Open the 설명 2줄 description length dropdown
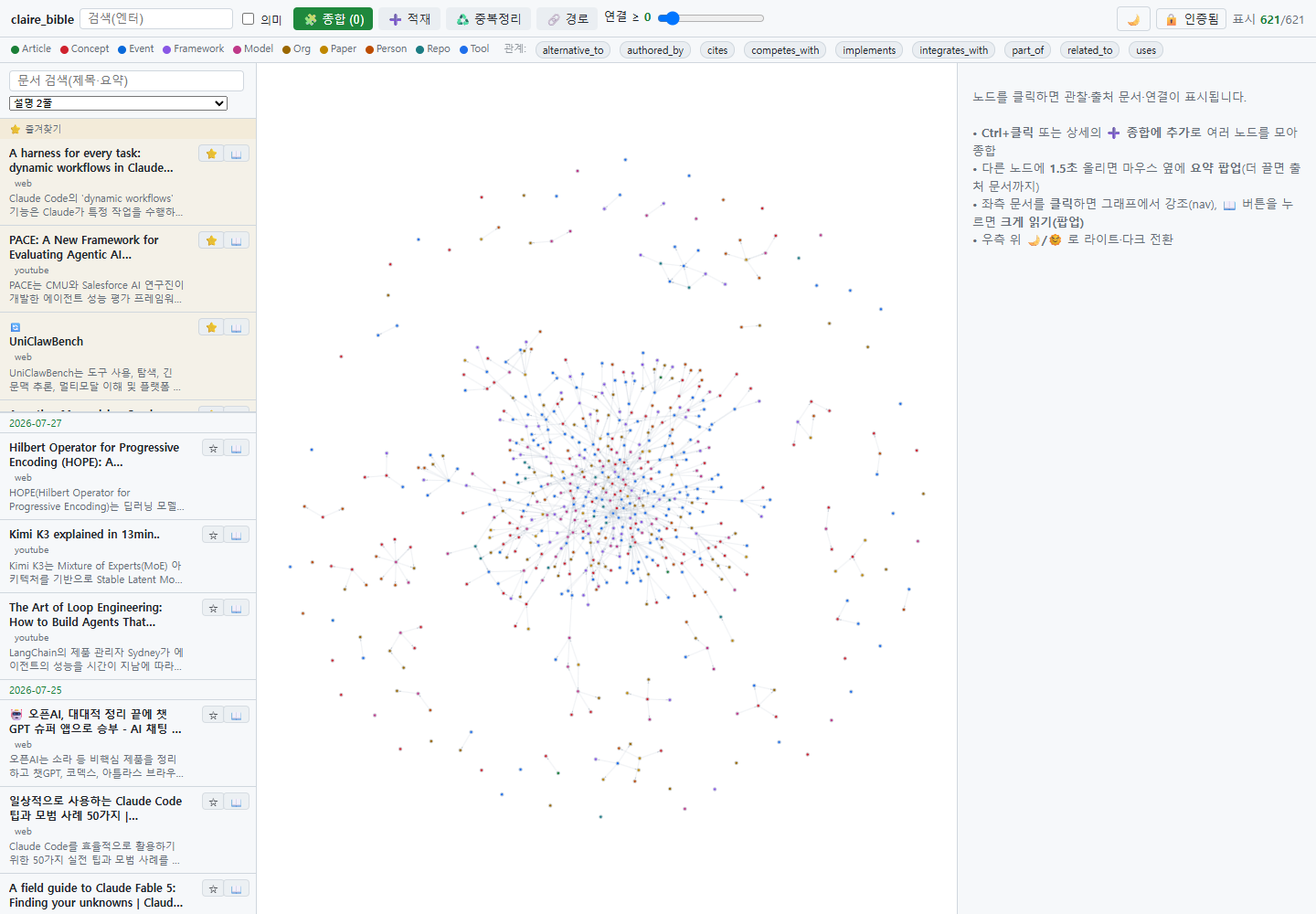 118,103
